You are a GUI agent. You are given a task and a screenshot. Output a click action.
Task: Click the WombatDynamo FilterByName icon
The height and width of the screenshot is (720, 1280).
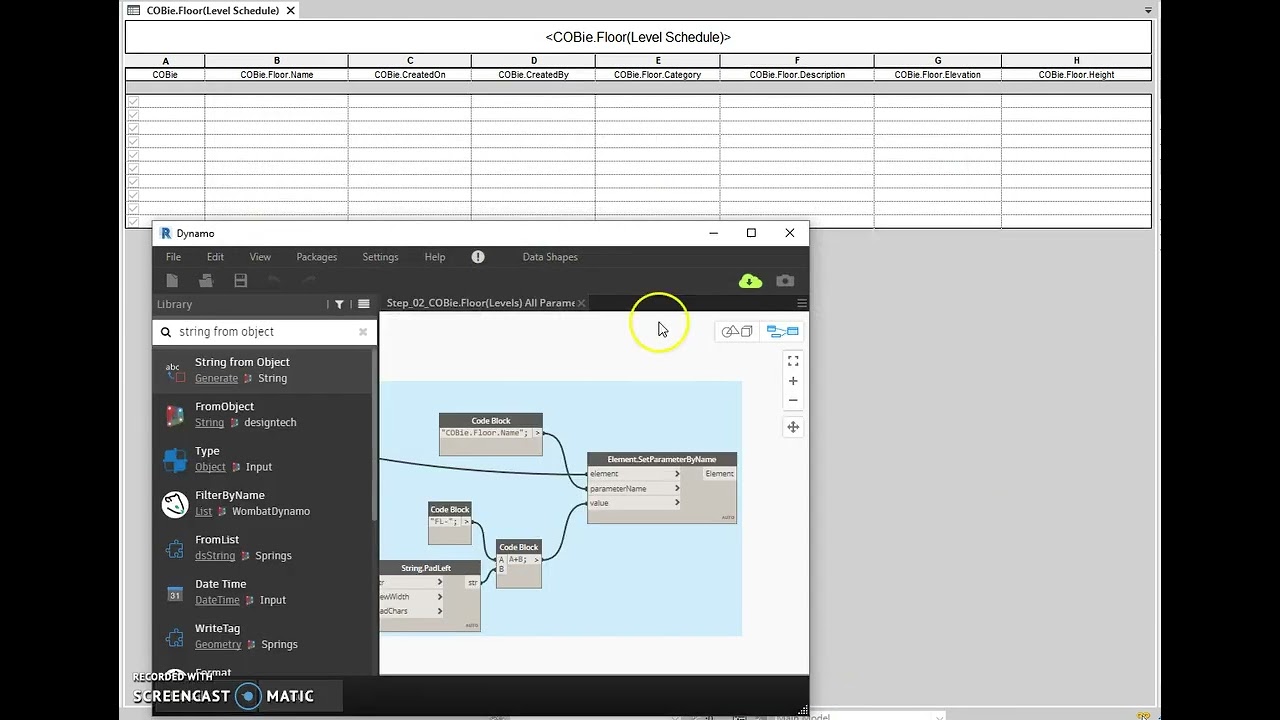[x=175, y=504]
